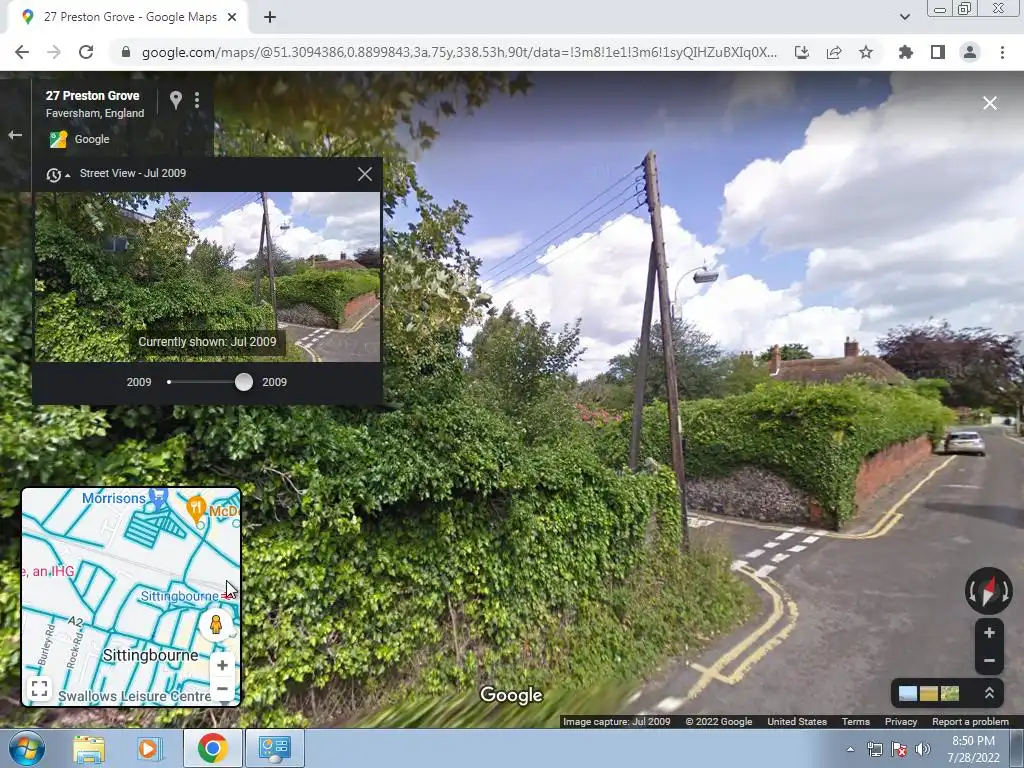Open the volume speaker icon in tray
1024x768 pixels.
[923, 749]
